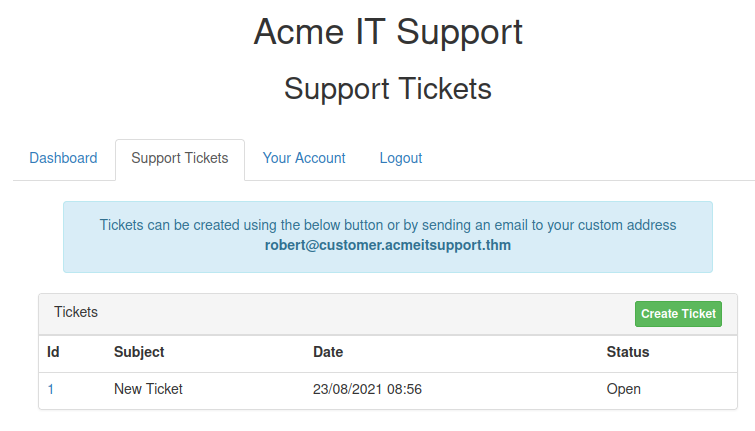Click blank space left of Create Ticket button
The height and width of the screenshot is (431, 755).
coord(400,313)
